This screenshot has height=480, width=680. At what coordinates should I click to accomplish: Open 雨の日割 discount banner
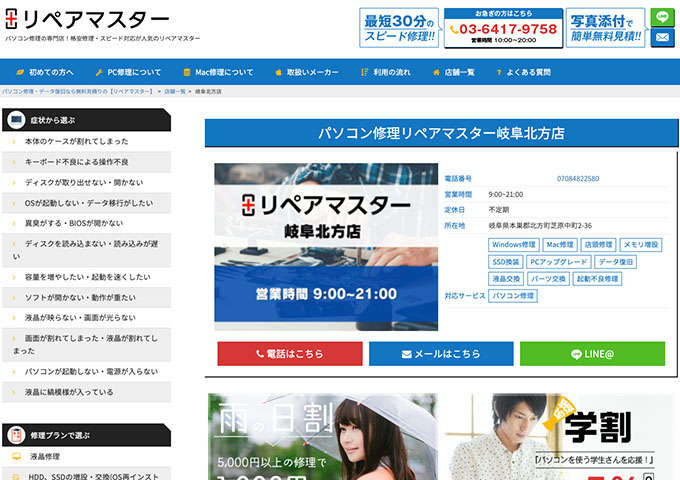(x=323, y=437)
